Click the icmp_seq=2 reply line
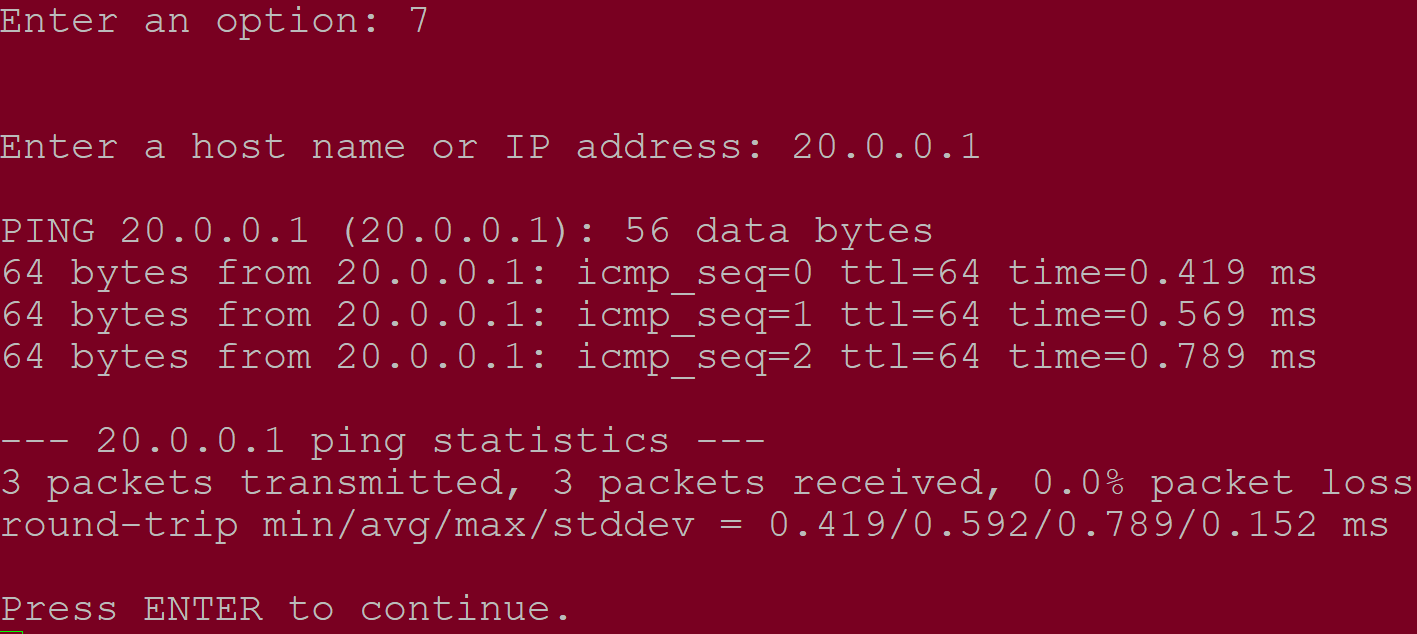The image size is (1417, 634). click(659, 357)
